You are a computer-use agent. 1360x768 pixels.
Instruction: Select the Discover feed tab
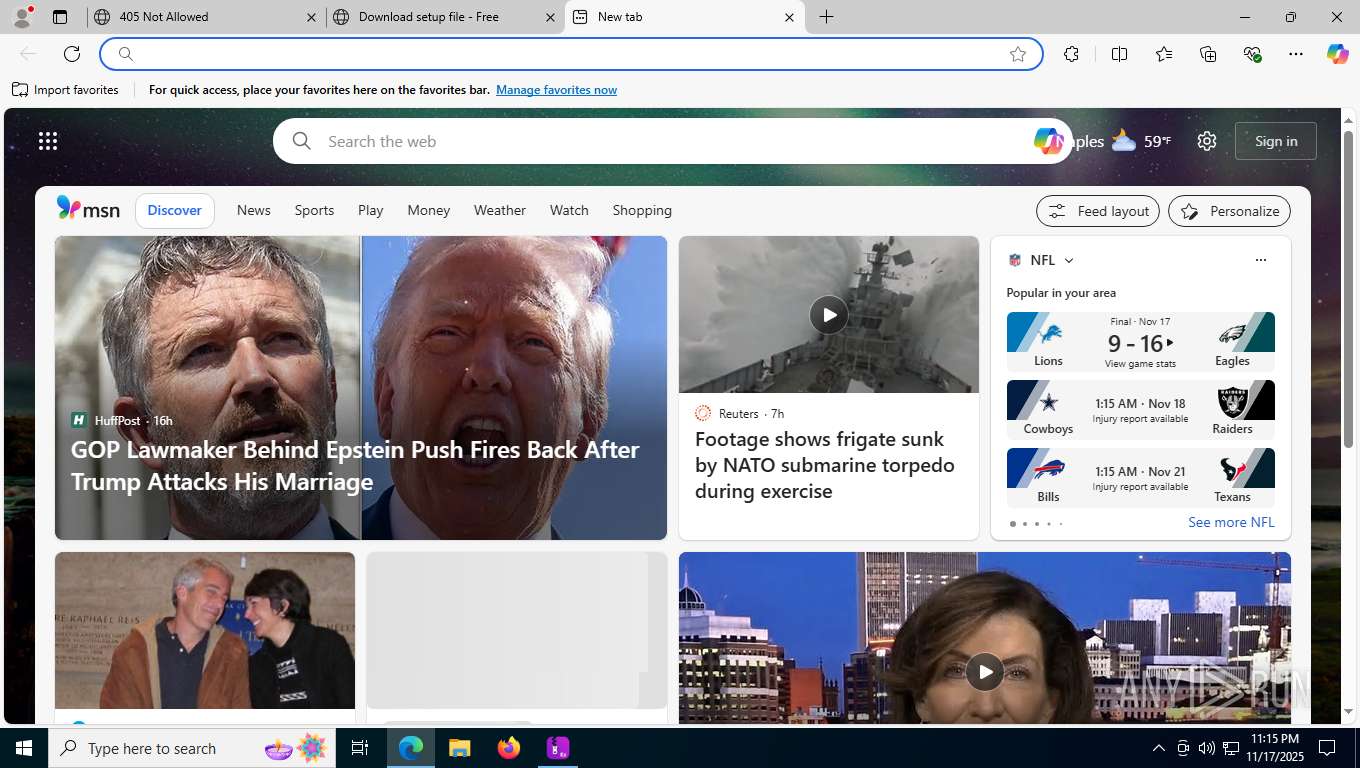coord(174,210)
